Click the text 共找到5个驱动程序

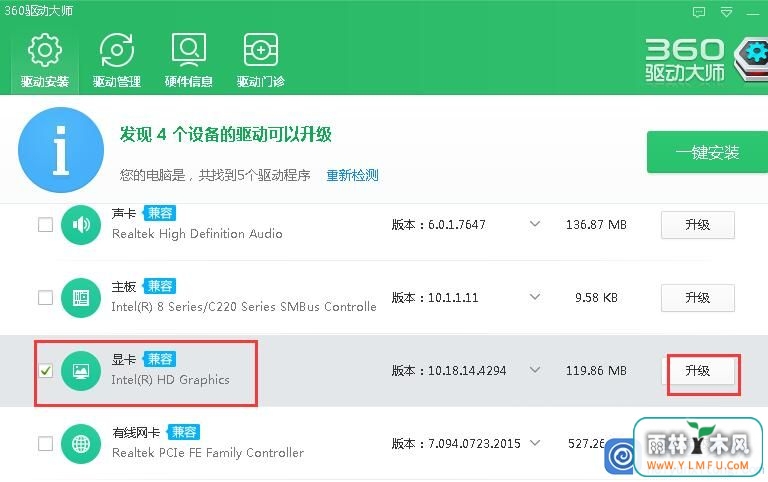pos(254,175)
